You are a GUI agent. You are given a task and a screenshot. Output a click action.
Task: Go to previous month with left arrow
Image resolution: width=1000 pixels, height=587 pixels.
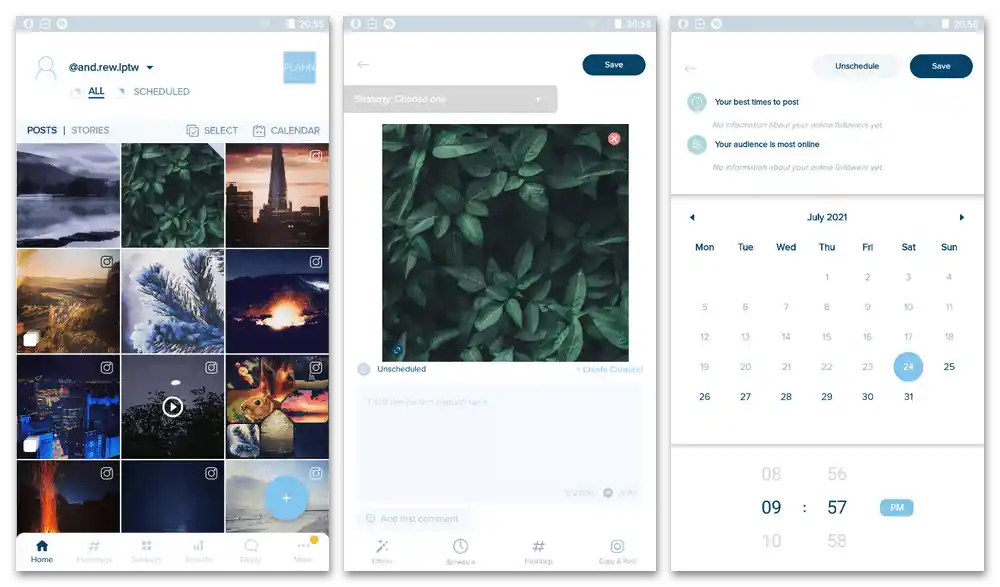(692, 218)
